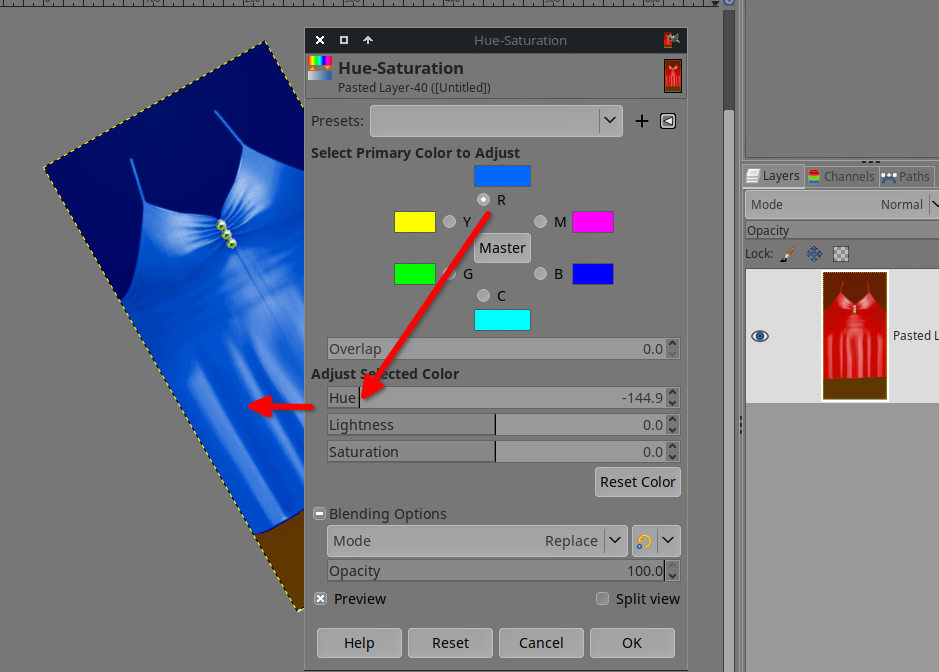Screen dimensions: 939x672
Task: Click the layer Opacity slider in Layers panel
Action: [842, 231]
